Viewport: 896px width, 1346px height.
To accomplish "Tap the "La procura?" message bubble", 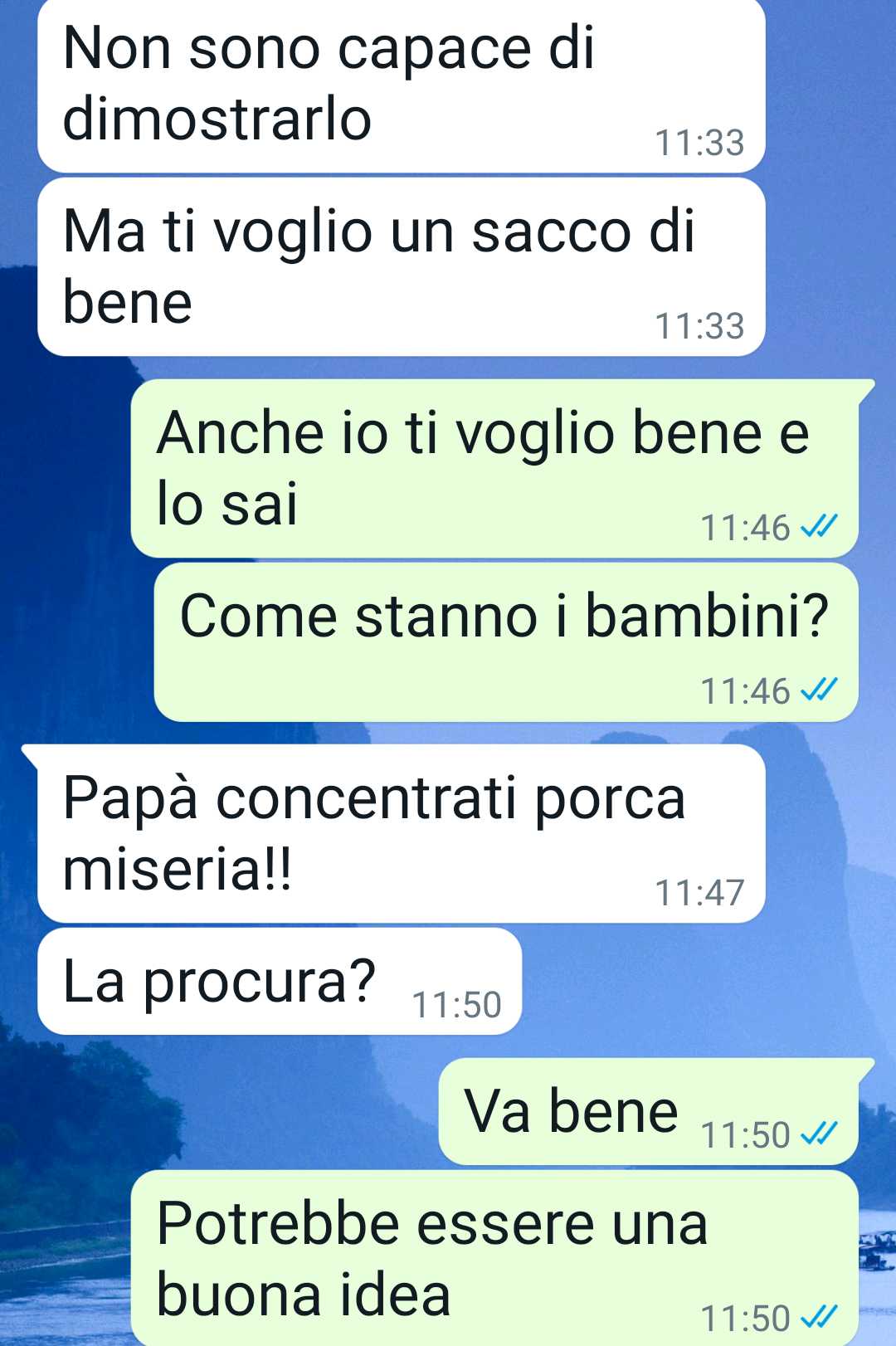I will [x=280, y=982].
